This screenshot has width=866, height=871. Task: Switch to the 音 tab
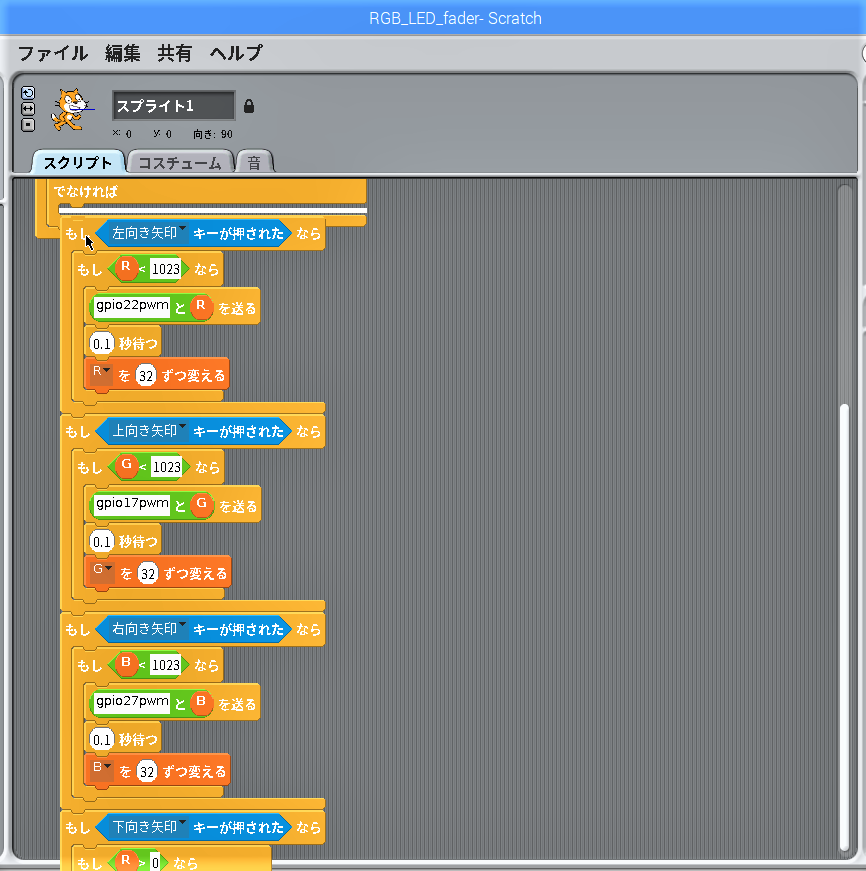[x=254, y=162]
